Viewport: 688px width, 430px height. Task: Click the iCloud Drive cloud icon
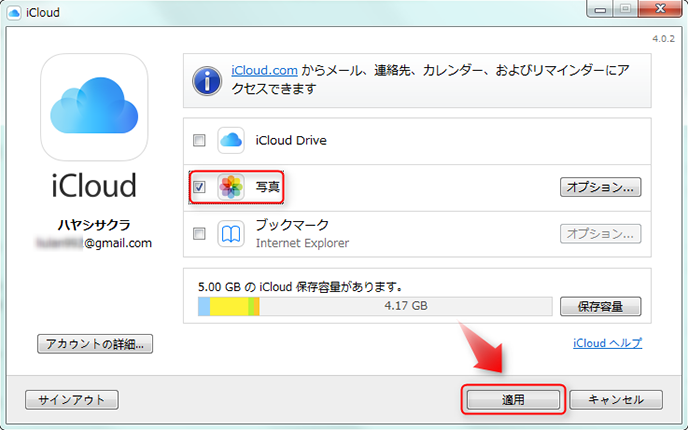tap(231, 140)
